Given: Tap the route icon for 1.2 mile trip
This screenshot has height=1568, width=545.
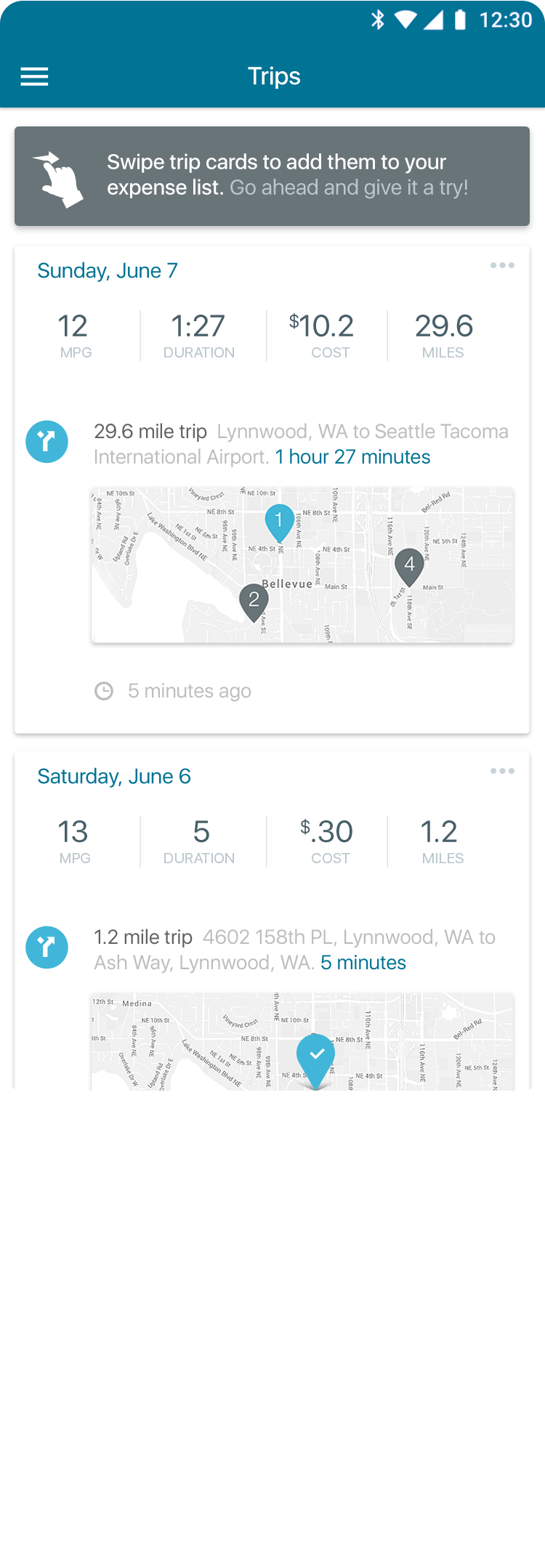Looking at the screenshot, I should pos(47,947).
